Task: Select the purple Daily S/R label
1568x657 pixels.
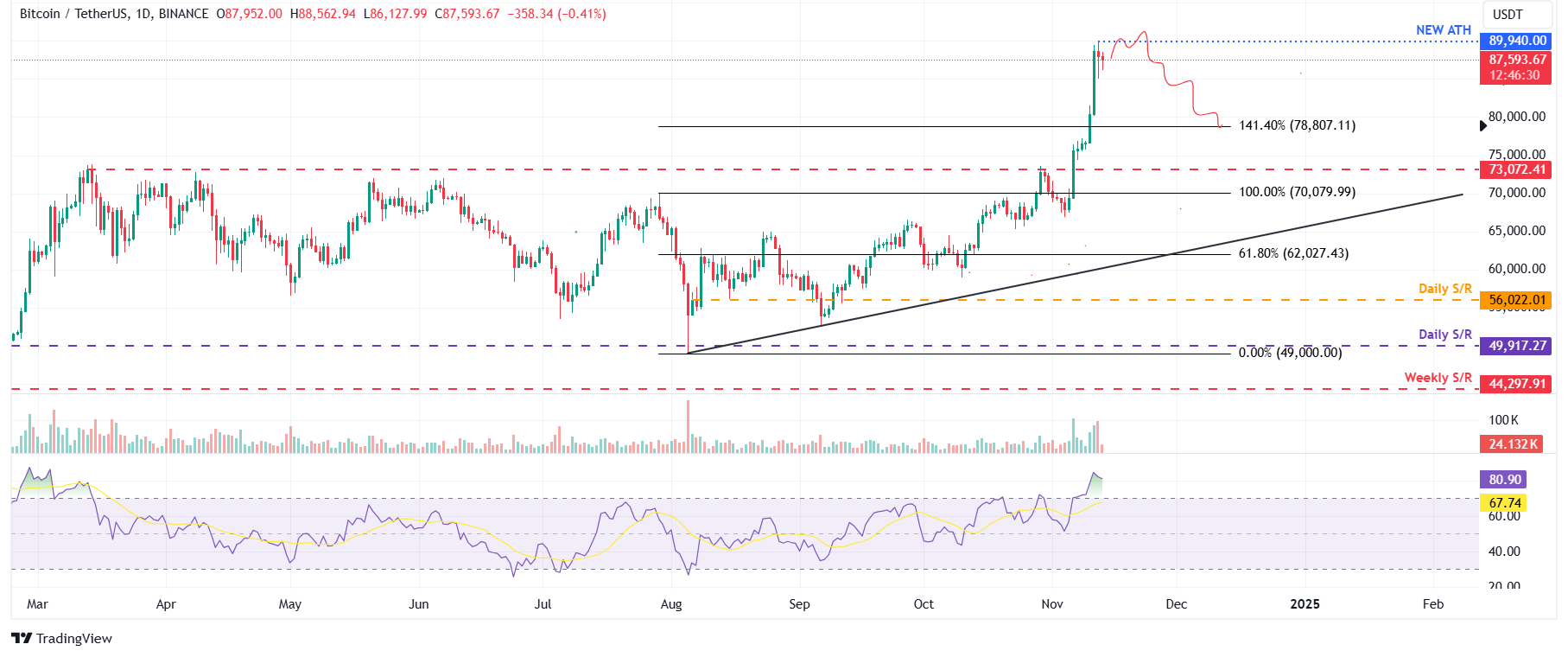Action: point(1444,335)
